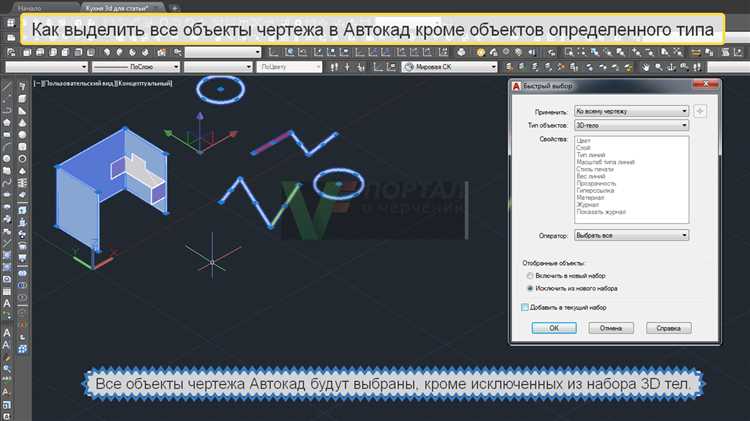Image resolution: width=750 pixels, height=421 pixels.
Task: Select 'Масштаб типа линий' in Свойства list
Action: click(606, 162)
